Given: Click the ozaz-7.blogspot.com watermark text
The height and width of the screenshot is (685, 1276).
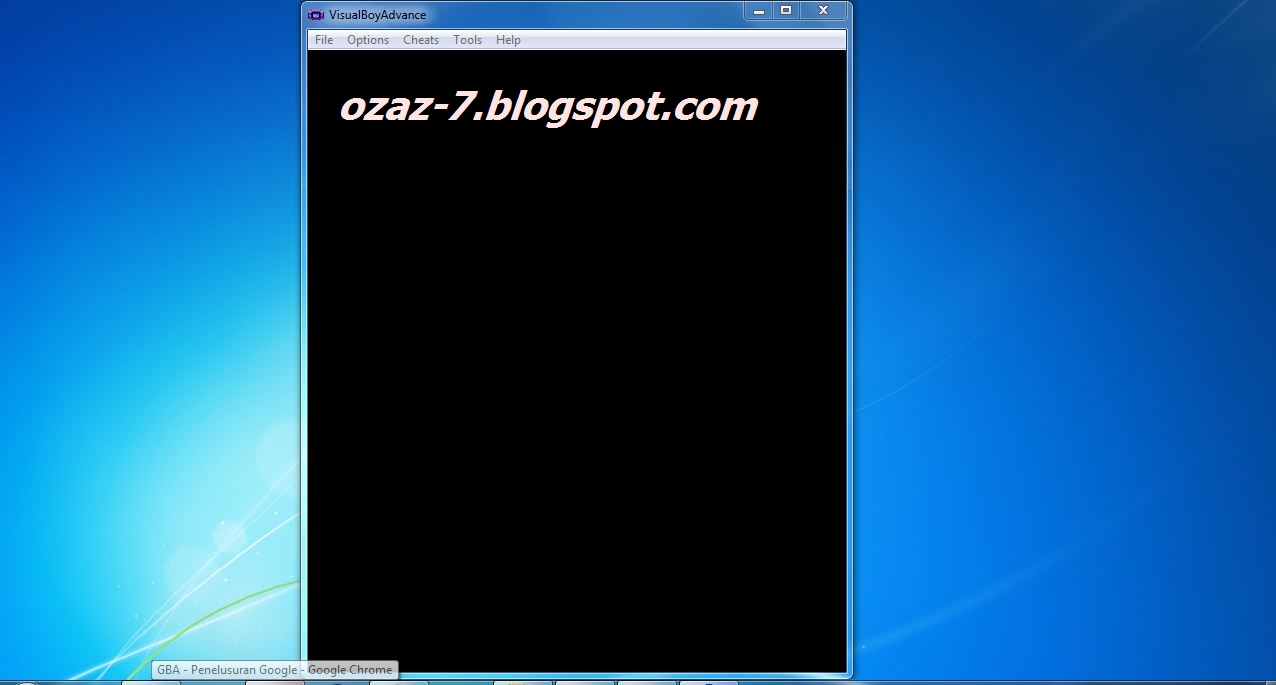Looking at the screenshot, I should pyautogui.click(x=551, y=105).
